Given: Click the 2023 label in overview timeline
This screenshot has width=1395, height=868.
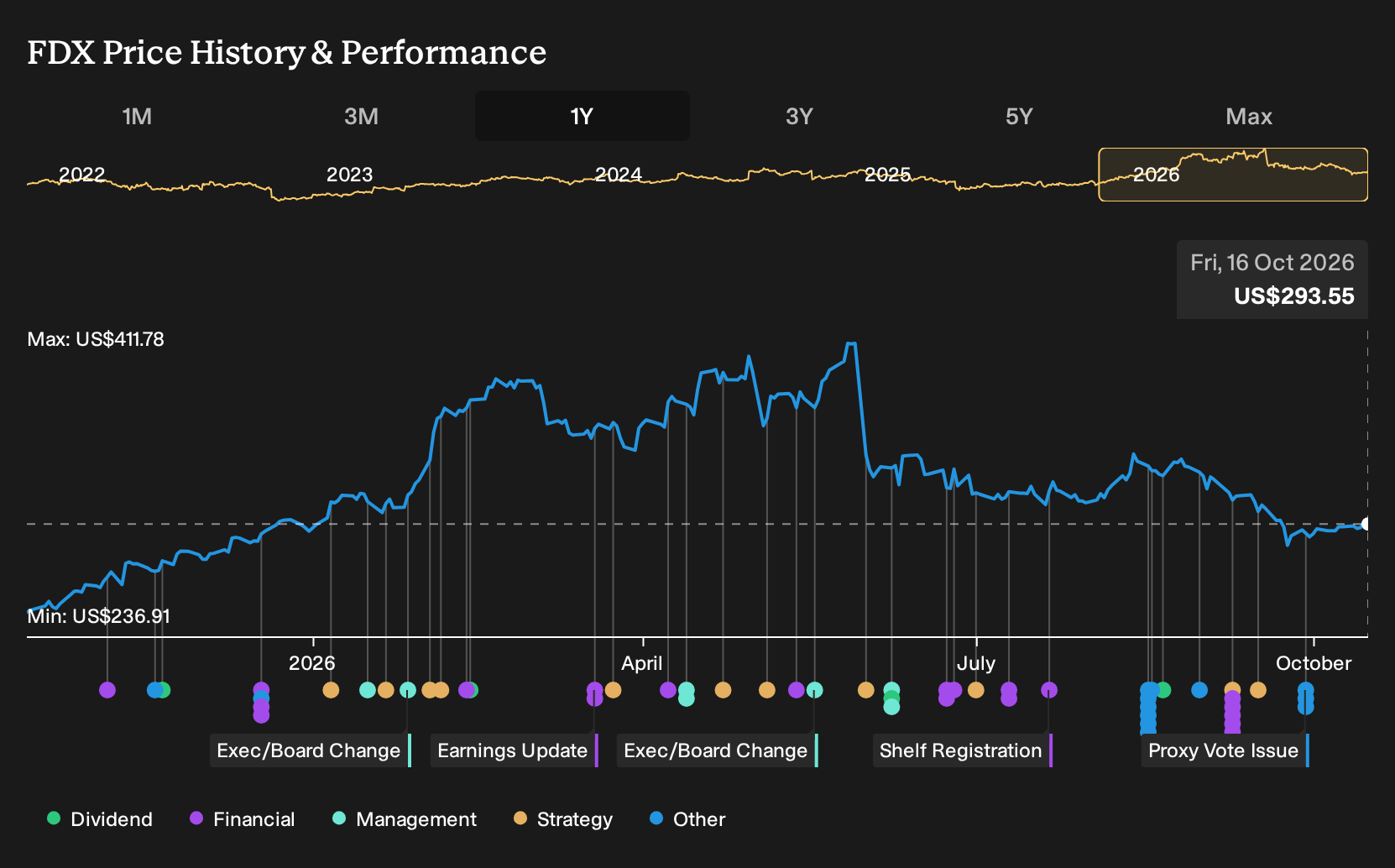Looking at the screenshot, I should pyautogui.click(x=349, y=175).
